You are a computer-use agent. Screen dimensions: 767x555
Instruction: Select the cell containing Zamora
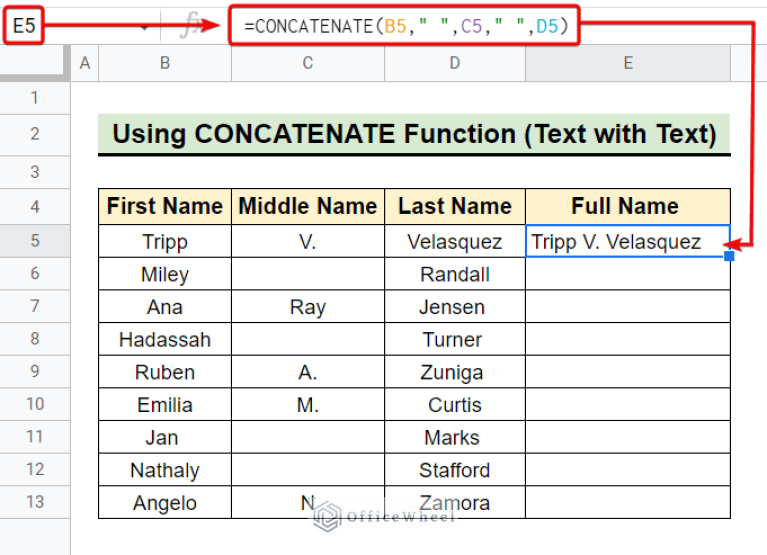455,502
